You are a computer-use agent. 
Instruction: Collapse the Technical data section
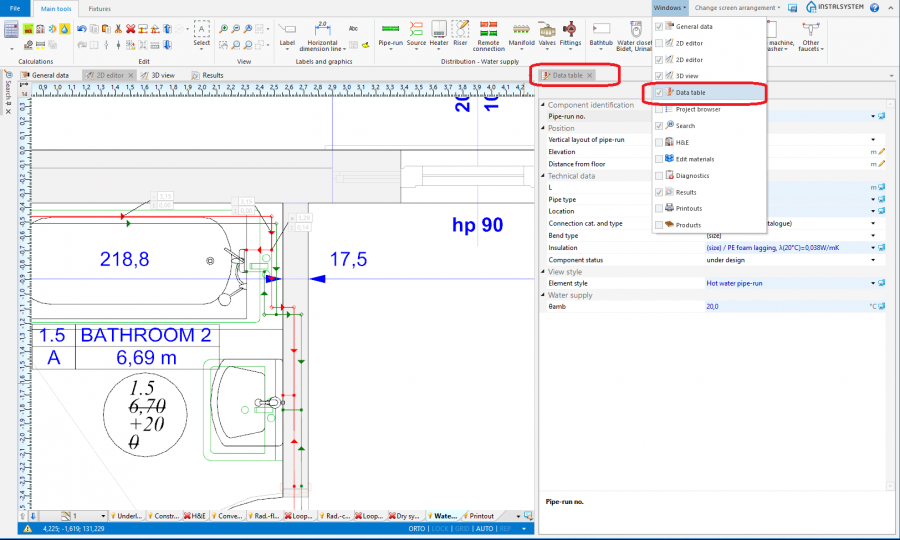(544, 175)
